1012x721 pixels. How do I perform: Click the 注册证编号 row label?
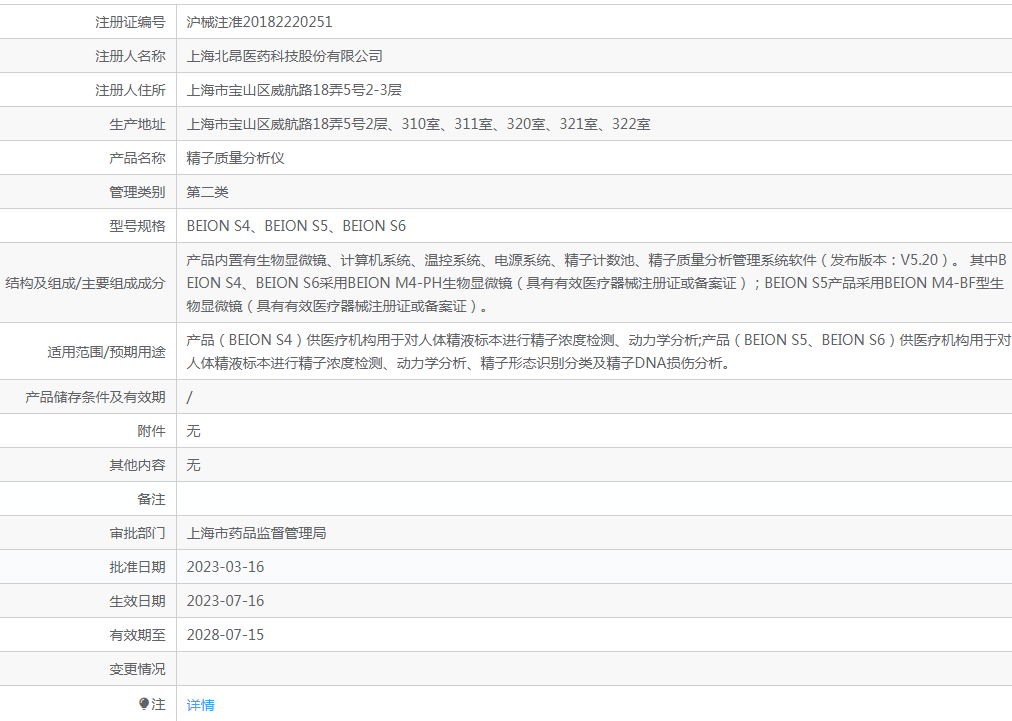click(x=130, y=22)
